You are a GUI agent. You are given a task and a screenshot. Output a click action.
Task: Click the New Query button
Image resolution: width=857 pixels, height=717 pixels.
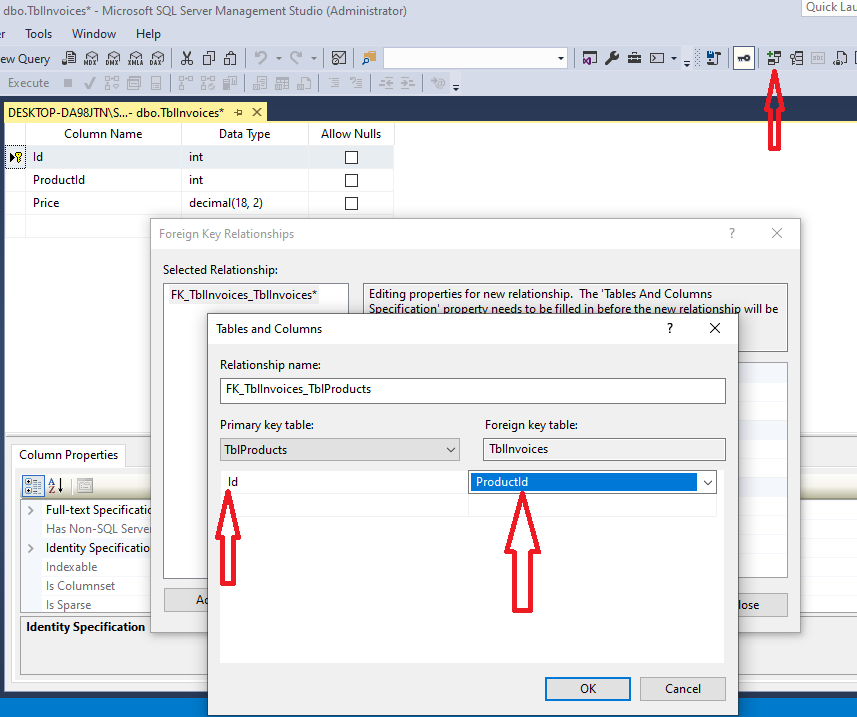pyautogui.click(x=25, y=58)
